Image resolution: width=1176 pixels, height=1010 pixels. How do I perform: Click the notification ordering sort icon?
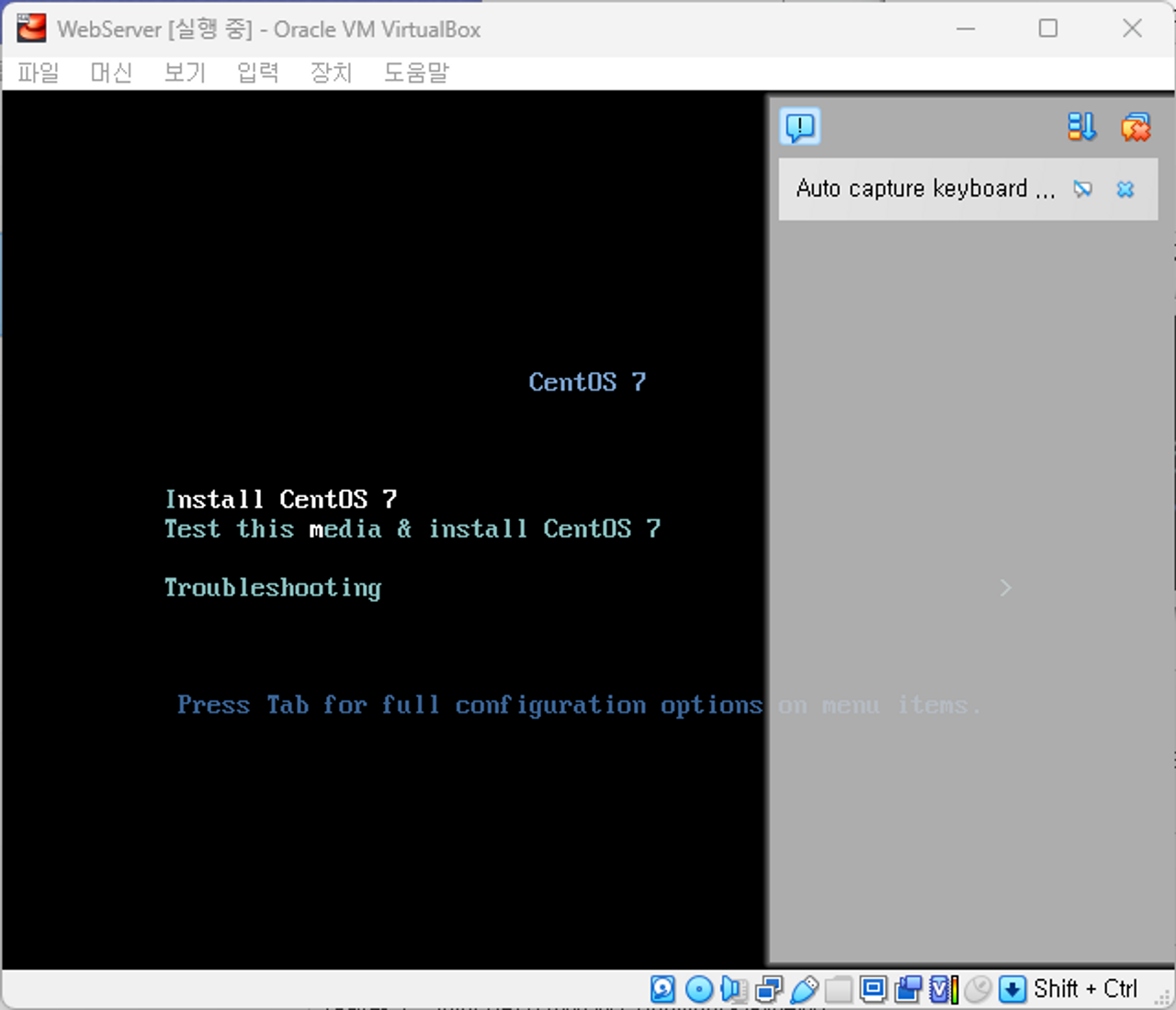[x=1082, y=127]
